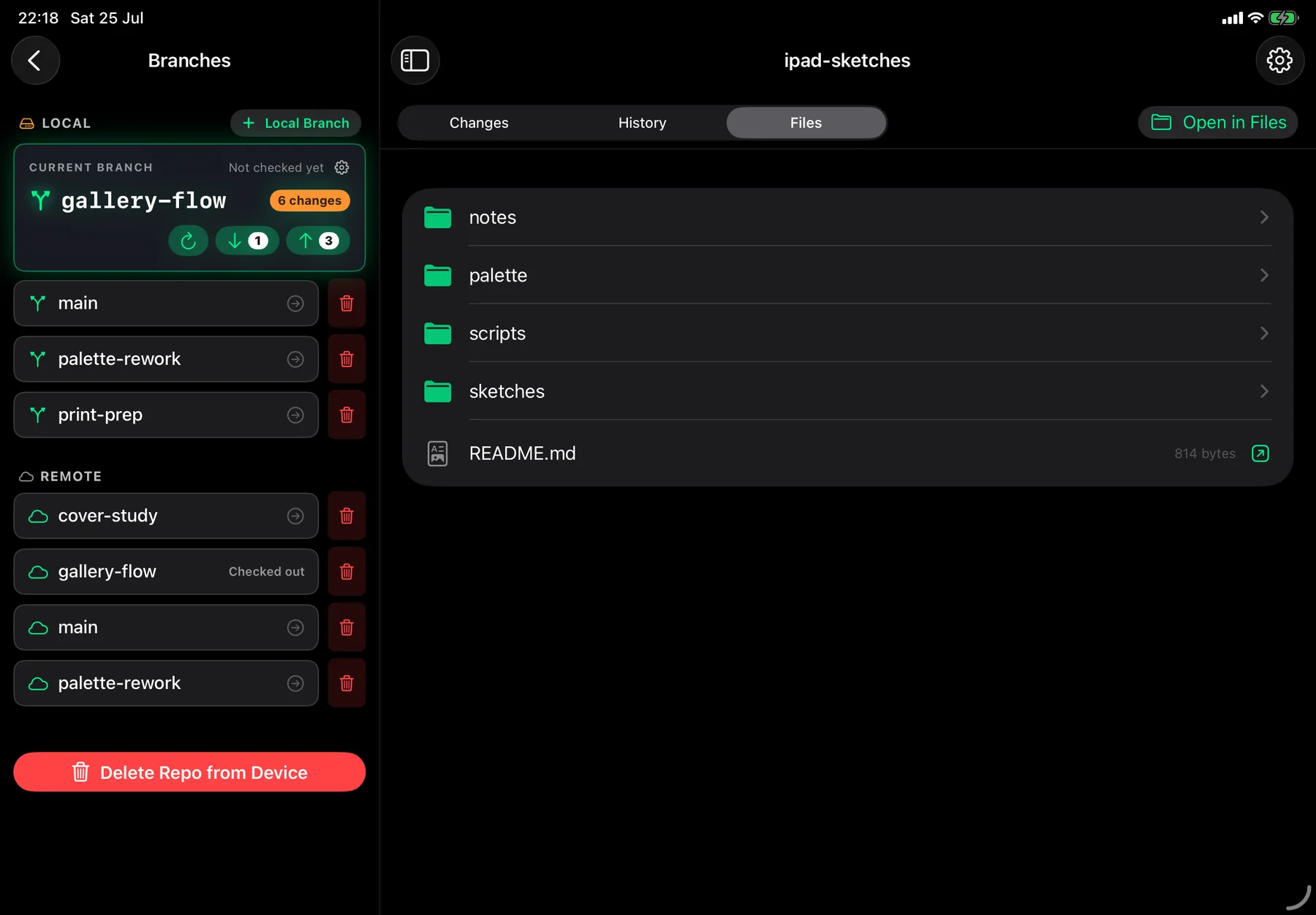Delete the local palette-rework branch

347,359
